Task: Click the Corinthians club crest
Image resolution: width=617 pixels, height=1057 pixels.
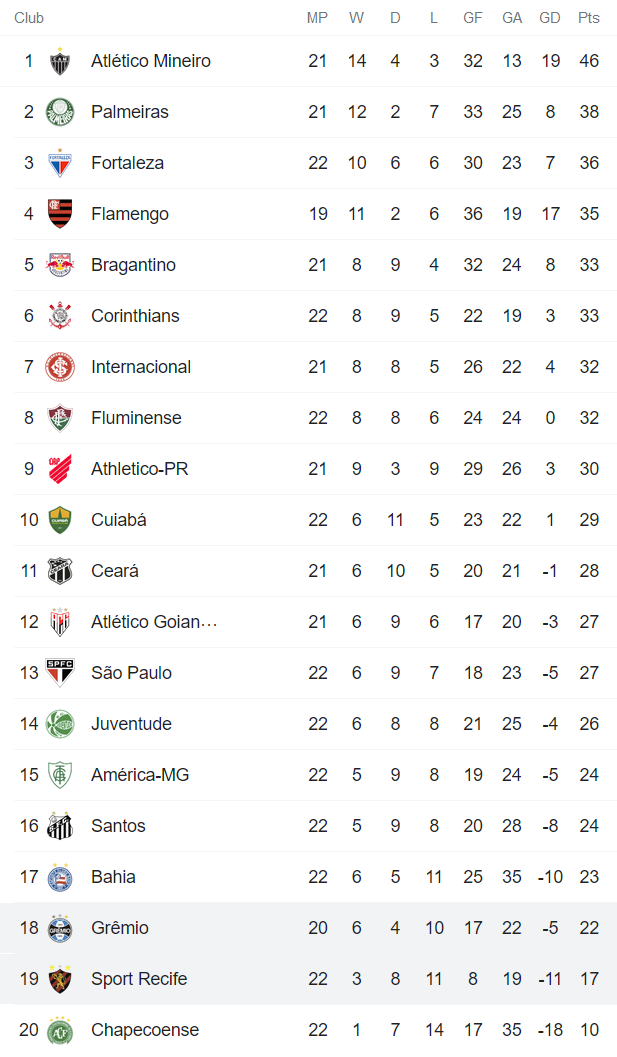Action: tap(60, 316)
